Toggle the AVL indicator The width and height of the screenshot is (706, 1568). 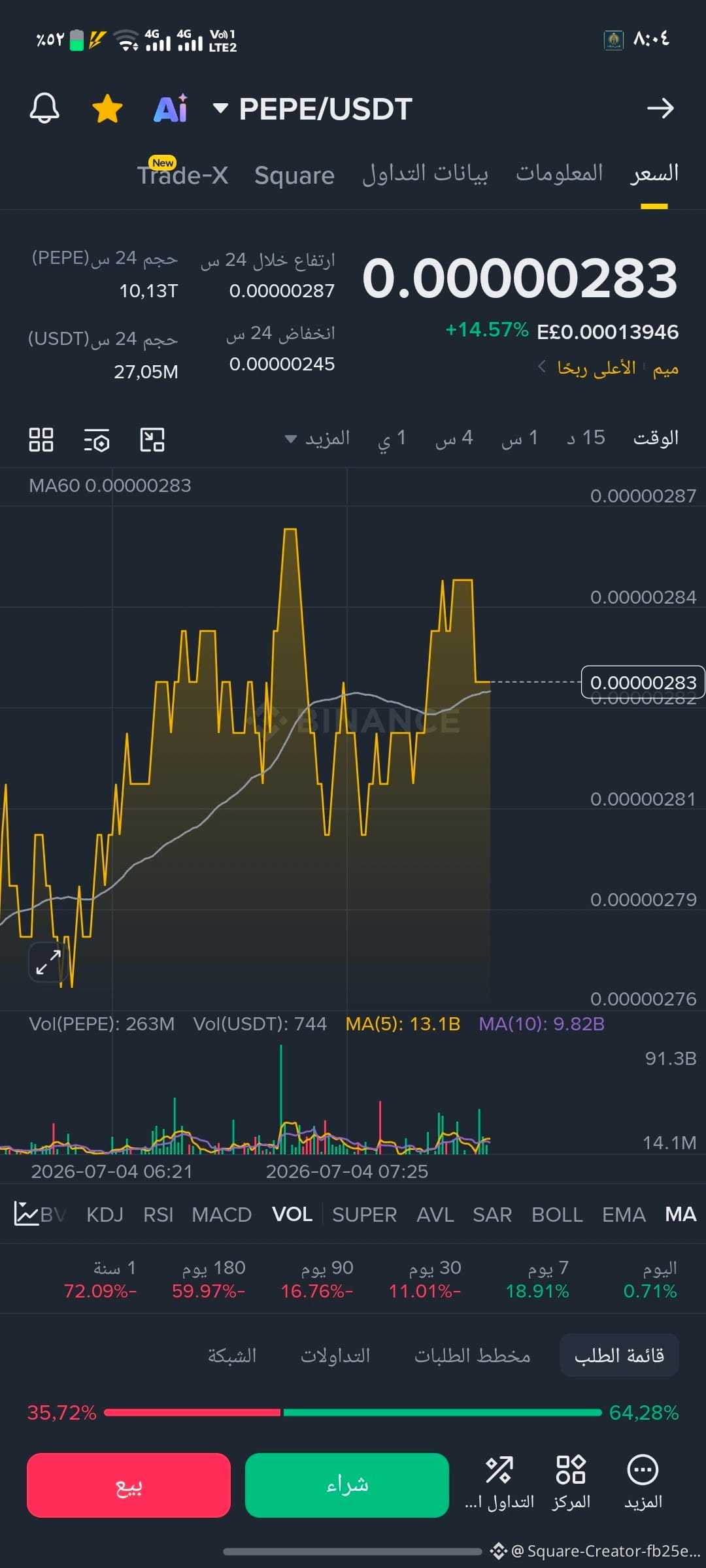click(x=435, y=1215)
